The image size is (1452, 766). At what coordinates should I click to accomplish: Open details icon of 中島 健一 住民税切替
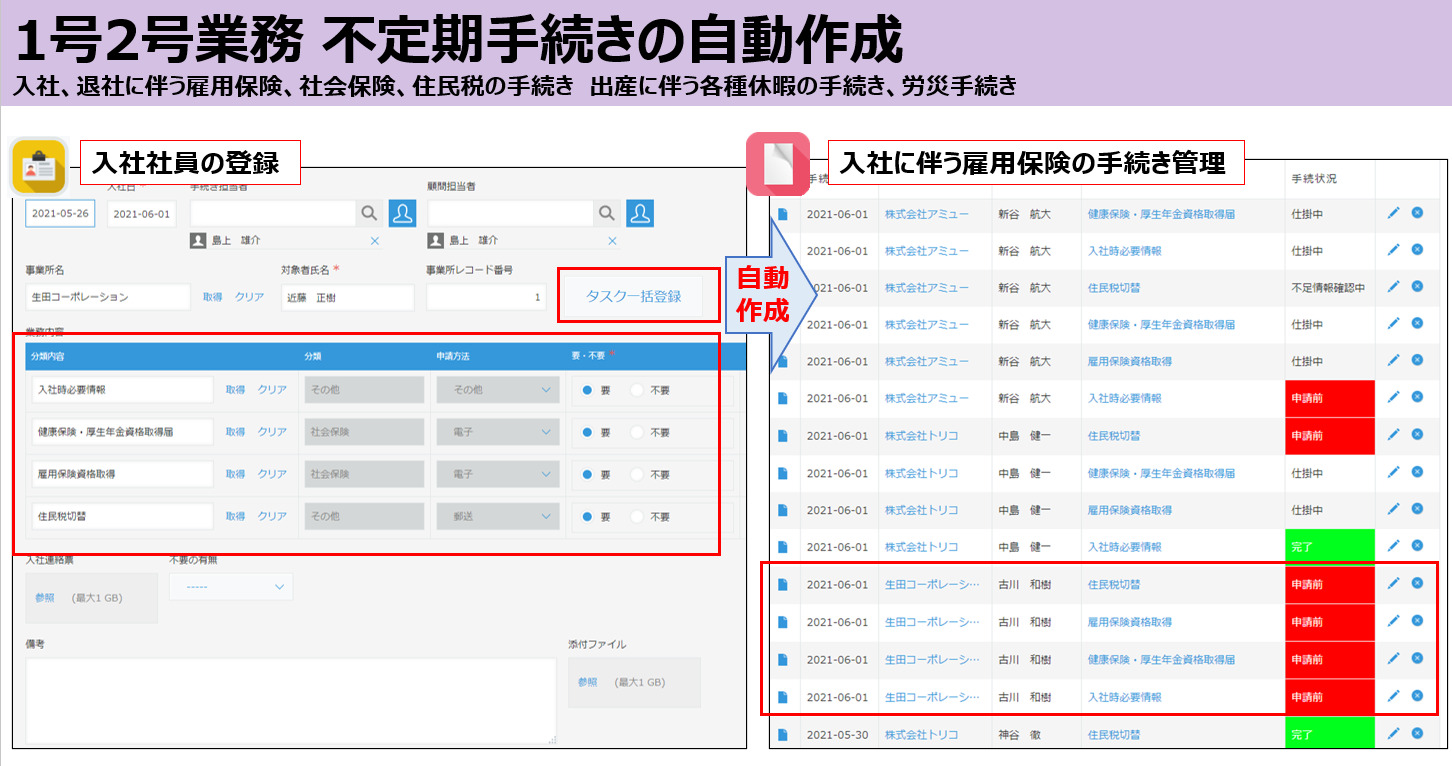[783, 436]
